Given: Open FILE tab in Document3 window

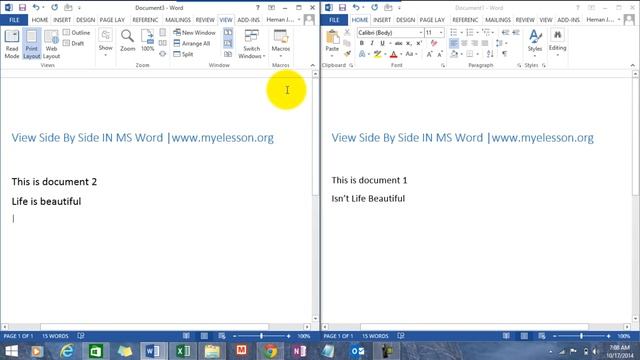Looking at the screenshot, I should click(x=14, y=20).
